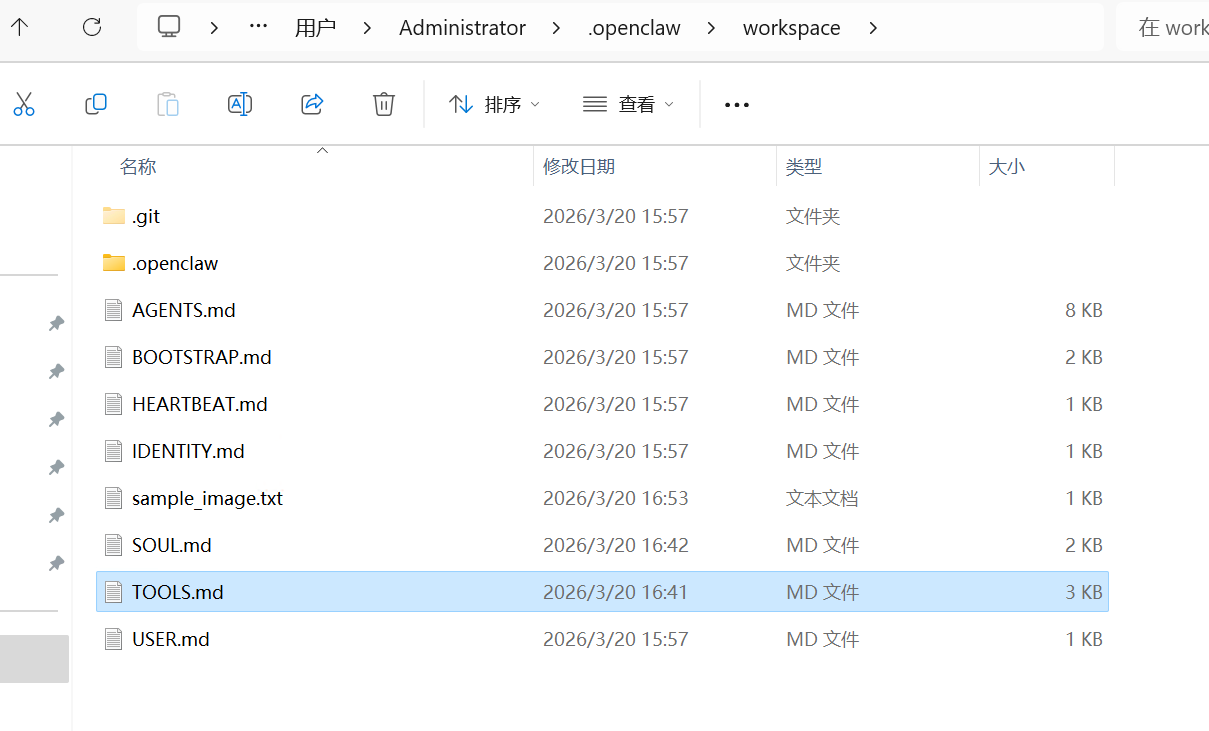Sort by 修改日期 column header
The height and width of the screenshot is (731, 1209).
[579, 167]
